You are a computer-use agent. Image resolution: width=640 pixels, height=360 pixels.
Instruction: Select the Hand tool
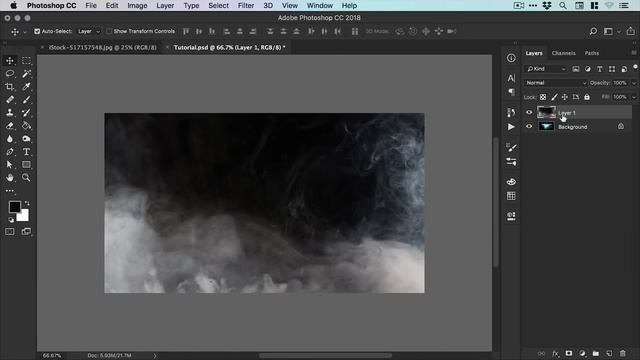(10, 178)
